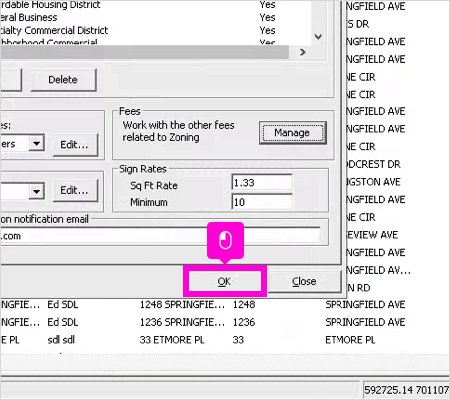This screenshot has width=450, height=400.
Task: Click list scroll down arrow
Action: pyautogui.click(x=319, y=36)
